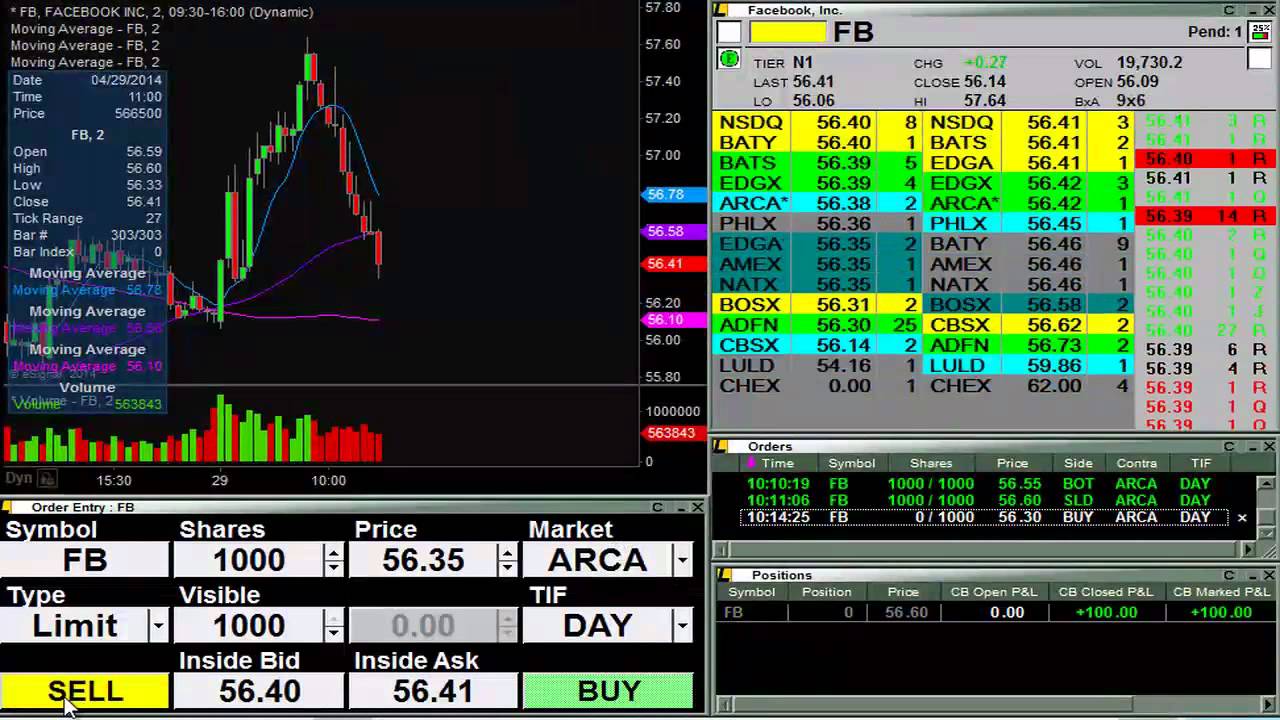Click the Dyn chart lock icon
The width and height of the screenshot is (1280, 720).
point(47,479)
